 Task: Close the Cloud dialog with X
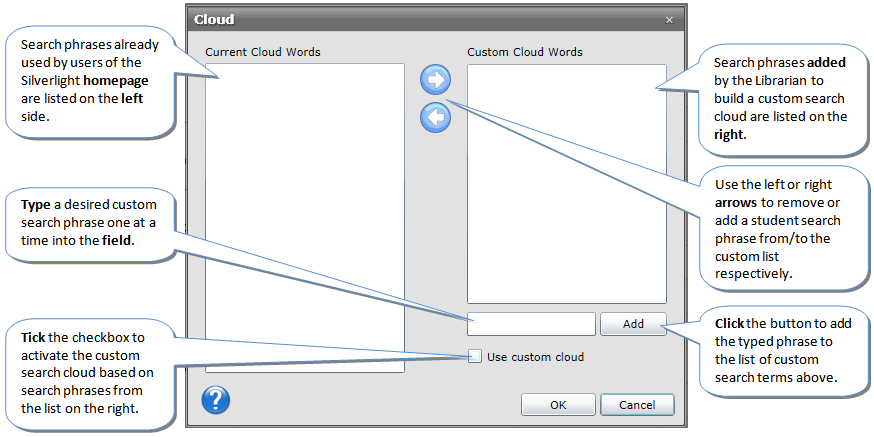tap(669, 19)
